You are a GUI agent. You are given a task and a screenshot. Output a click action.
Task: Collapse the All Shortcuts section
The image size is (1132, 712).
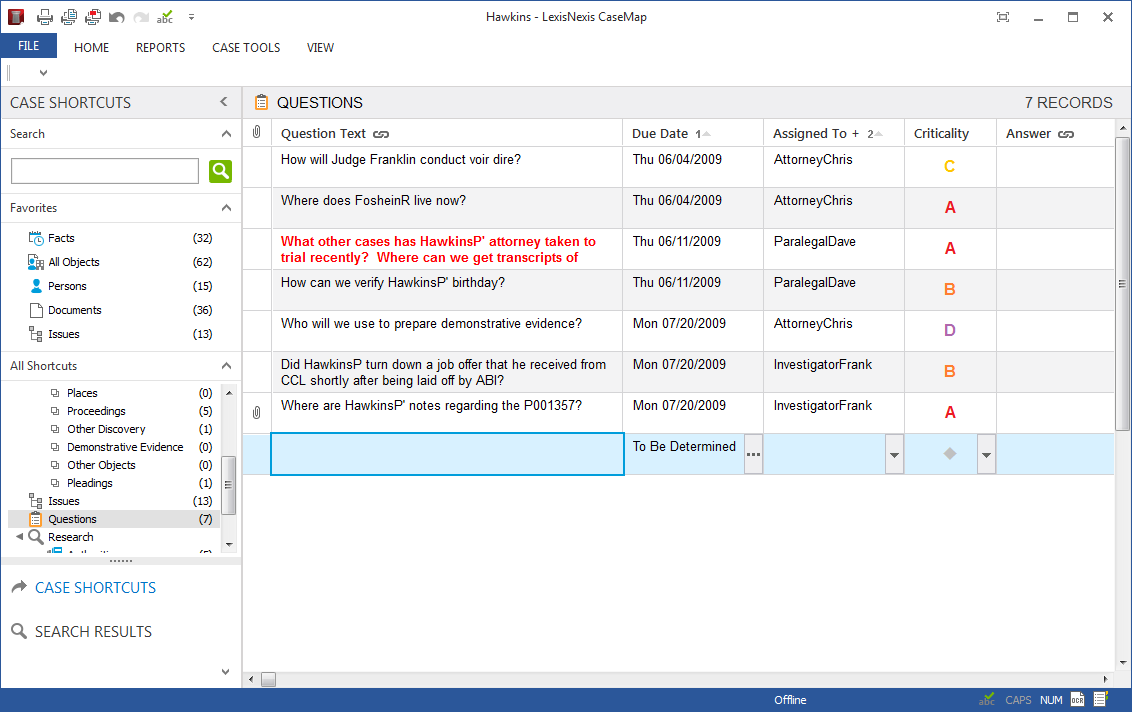(x=226, y=366)
